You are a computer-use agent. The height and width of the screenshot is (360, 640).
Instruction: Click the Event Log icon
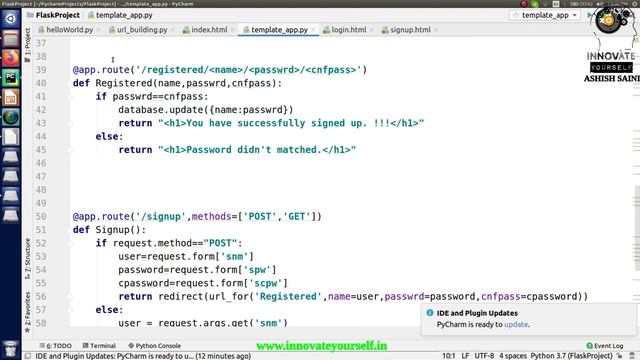(589, 346)
